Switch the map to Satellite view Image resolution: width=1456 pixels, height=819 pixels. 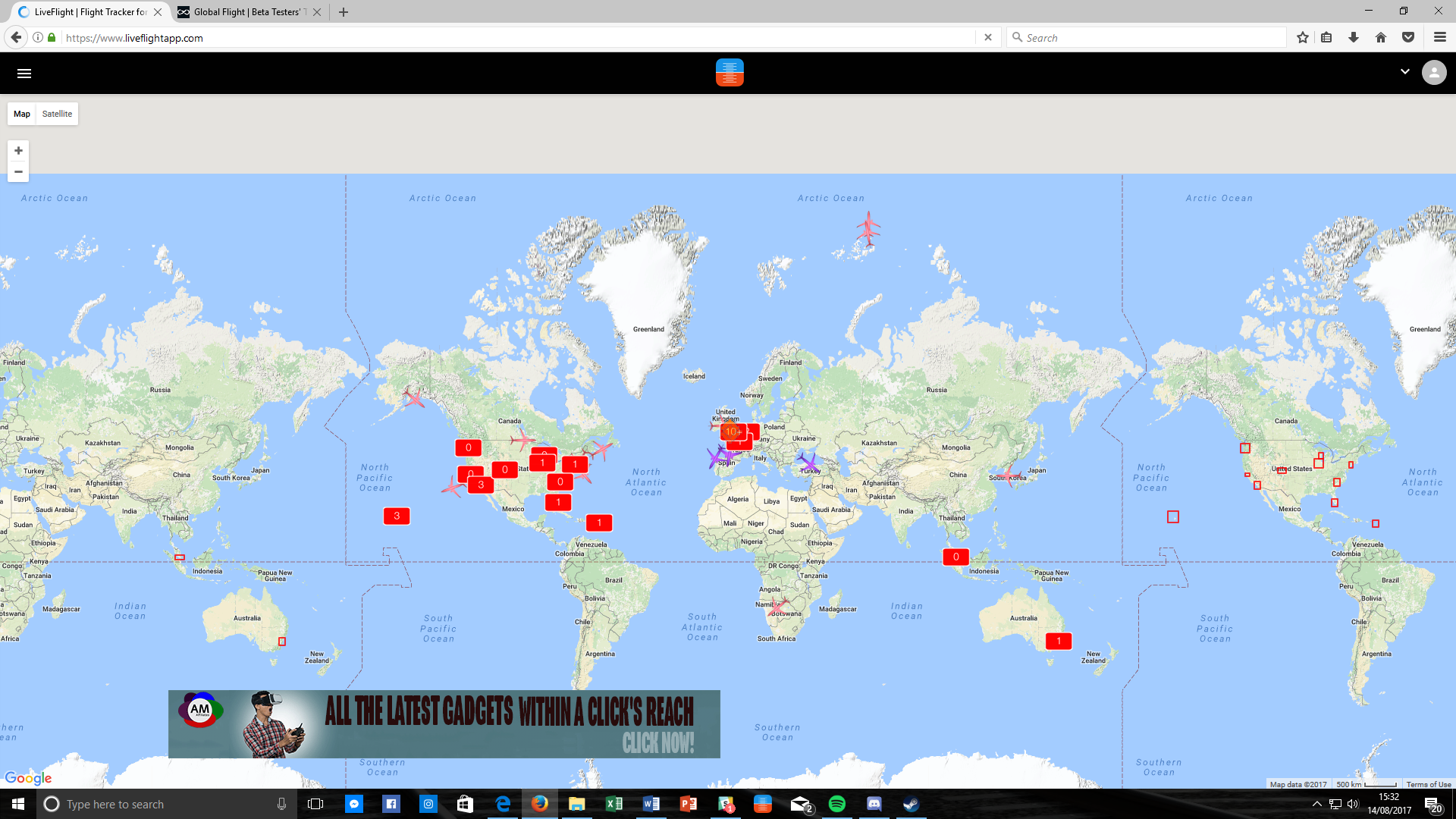coord(57,114)
